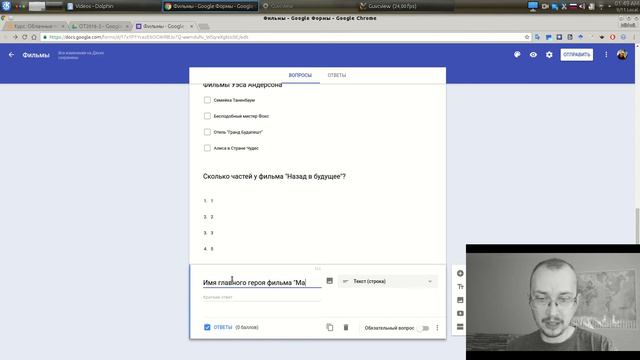Check the 'Бесподобный мистер Фокс' option

[207, 116]
